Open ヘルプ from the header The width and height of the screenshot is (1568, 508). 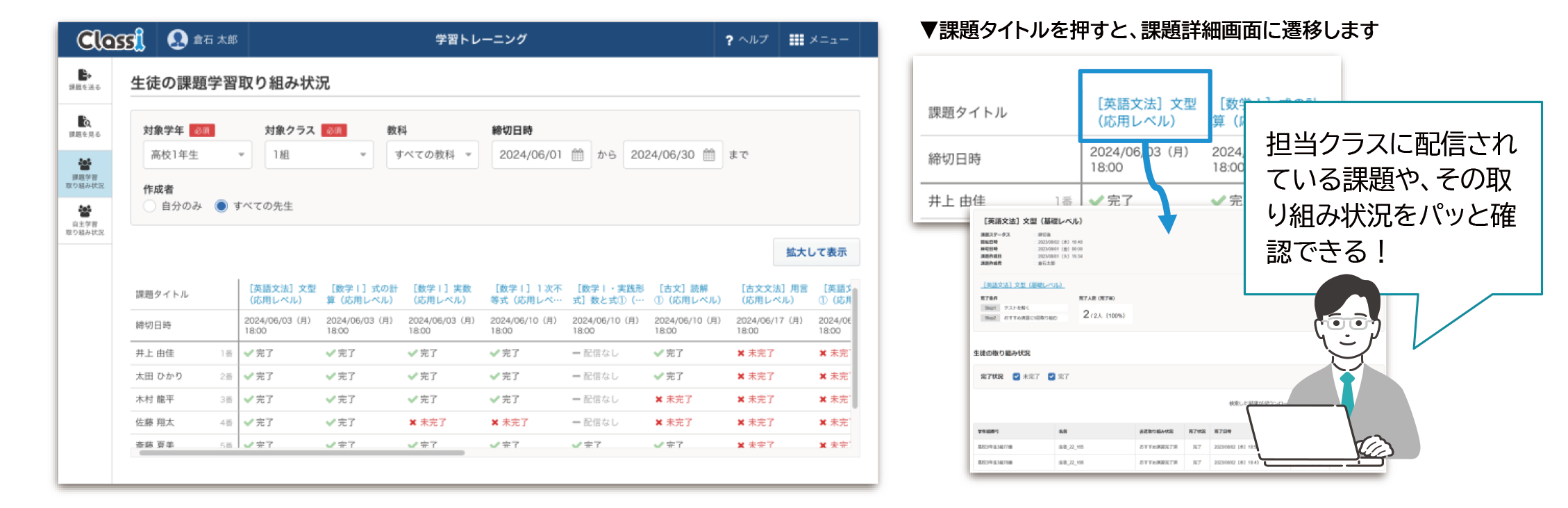click(747, 40)
